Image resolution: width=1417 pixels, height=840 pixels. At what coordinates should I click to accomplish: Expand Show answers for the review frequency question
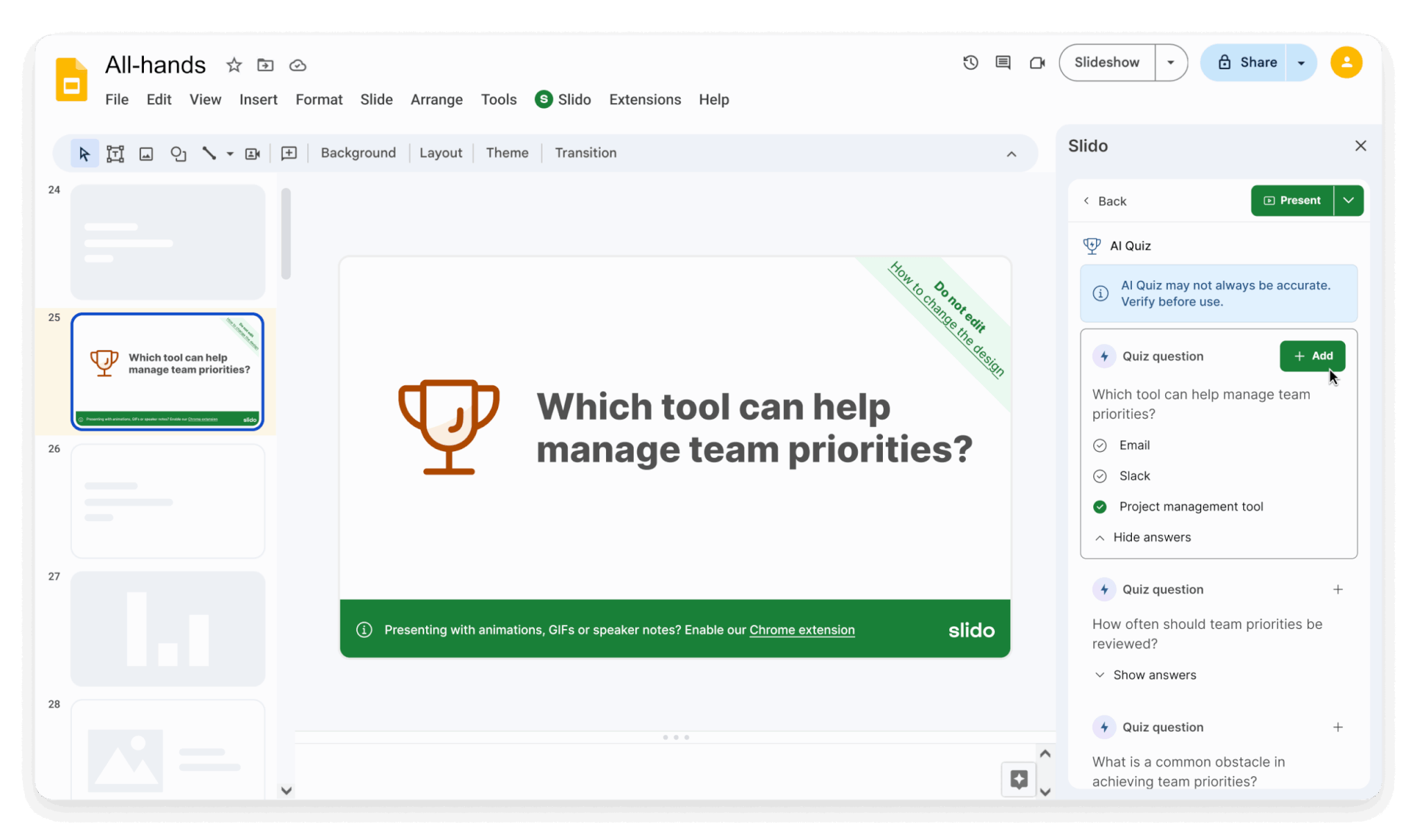coord(1144,675)
